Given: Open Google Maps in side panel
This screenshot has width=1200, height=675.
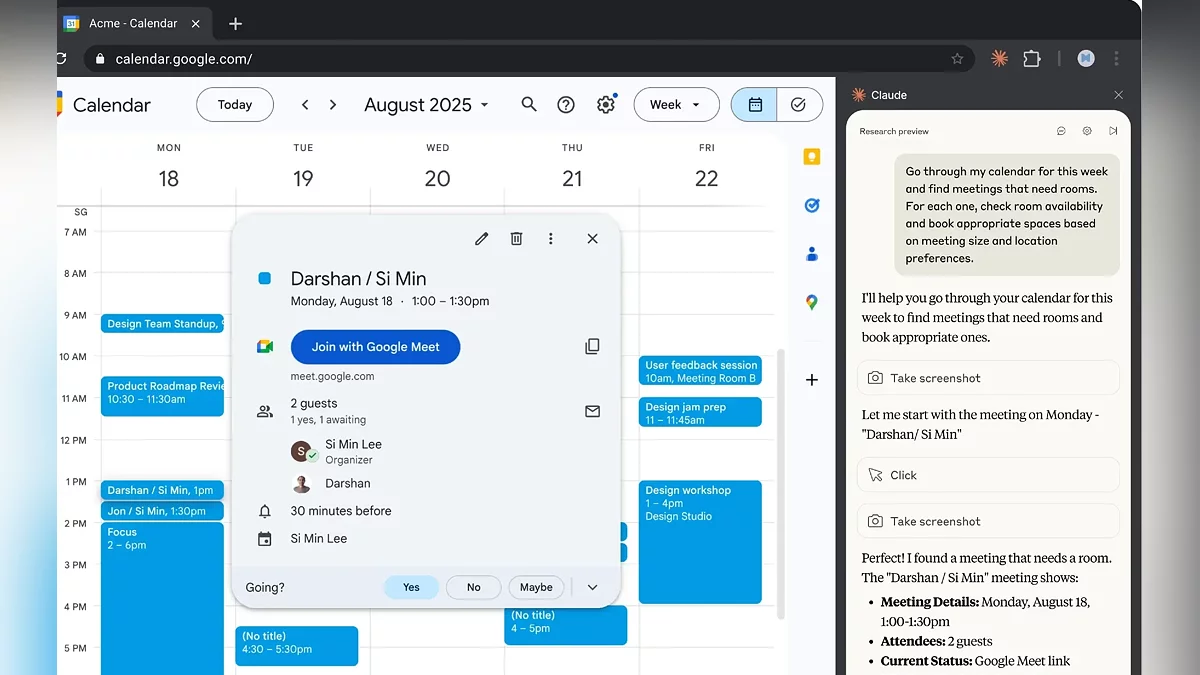Looking at the screenshot, I should 812,302.
